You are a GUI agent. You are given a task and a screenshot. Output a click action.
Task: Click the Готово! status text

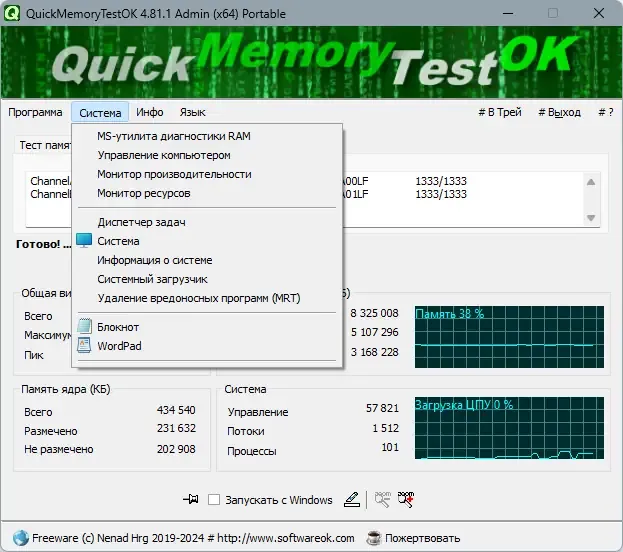coord(43,244)
